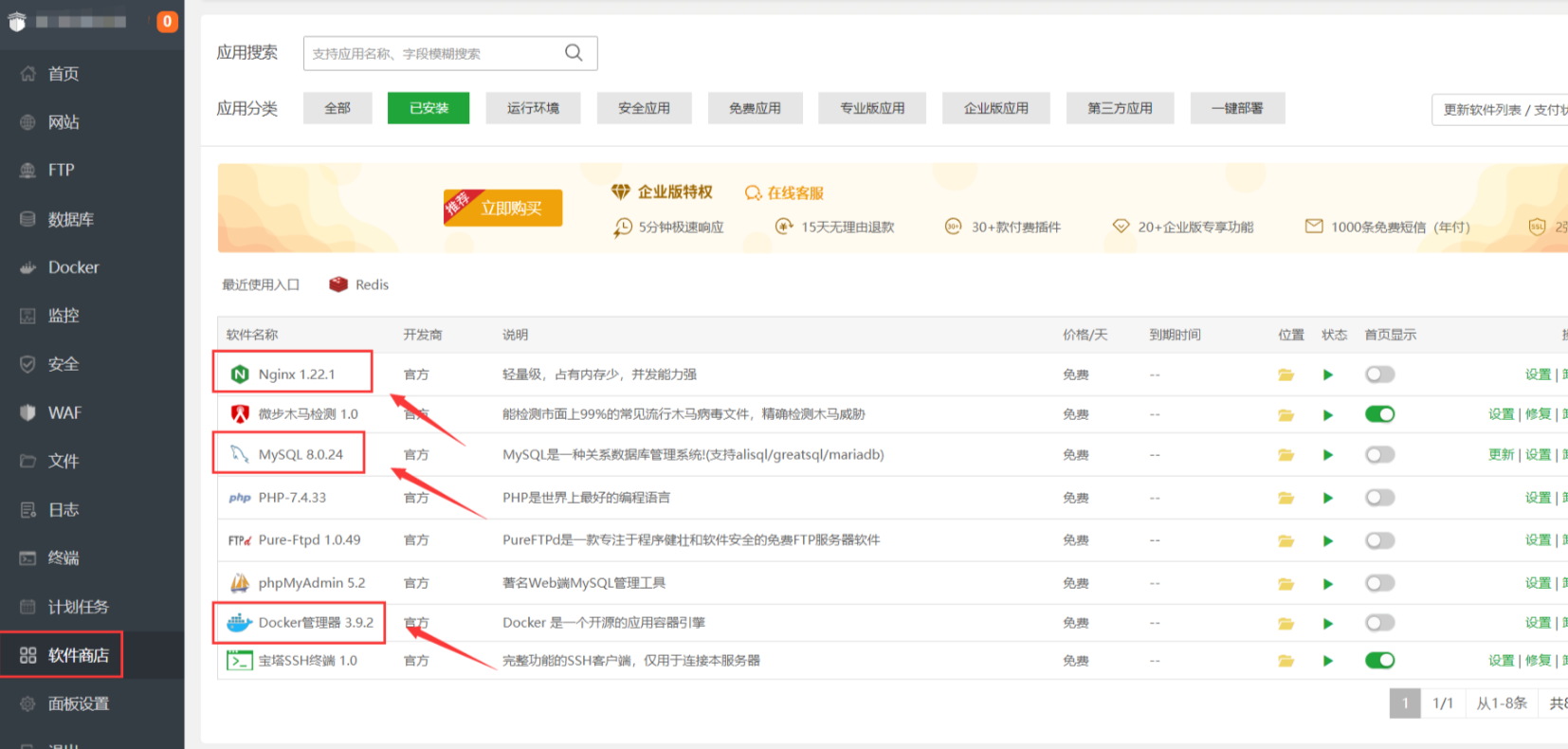
Task: Click pagination page 1 button
Action: [x=1405, y=703]
